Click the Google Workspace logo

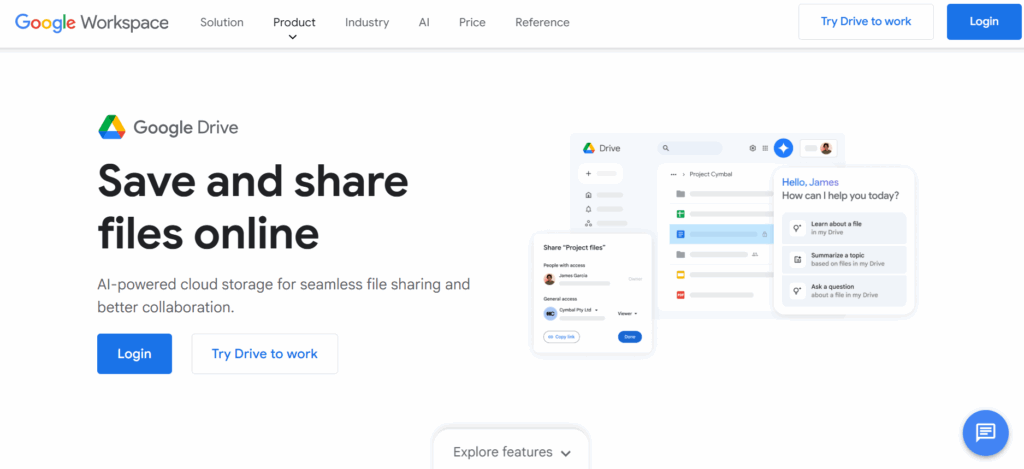[91, 22]
